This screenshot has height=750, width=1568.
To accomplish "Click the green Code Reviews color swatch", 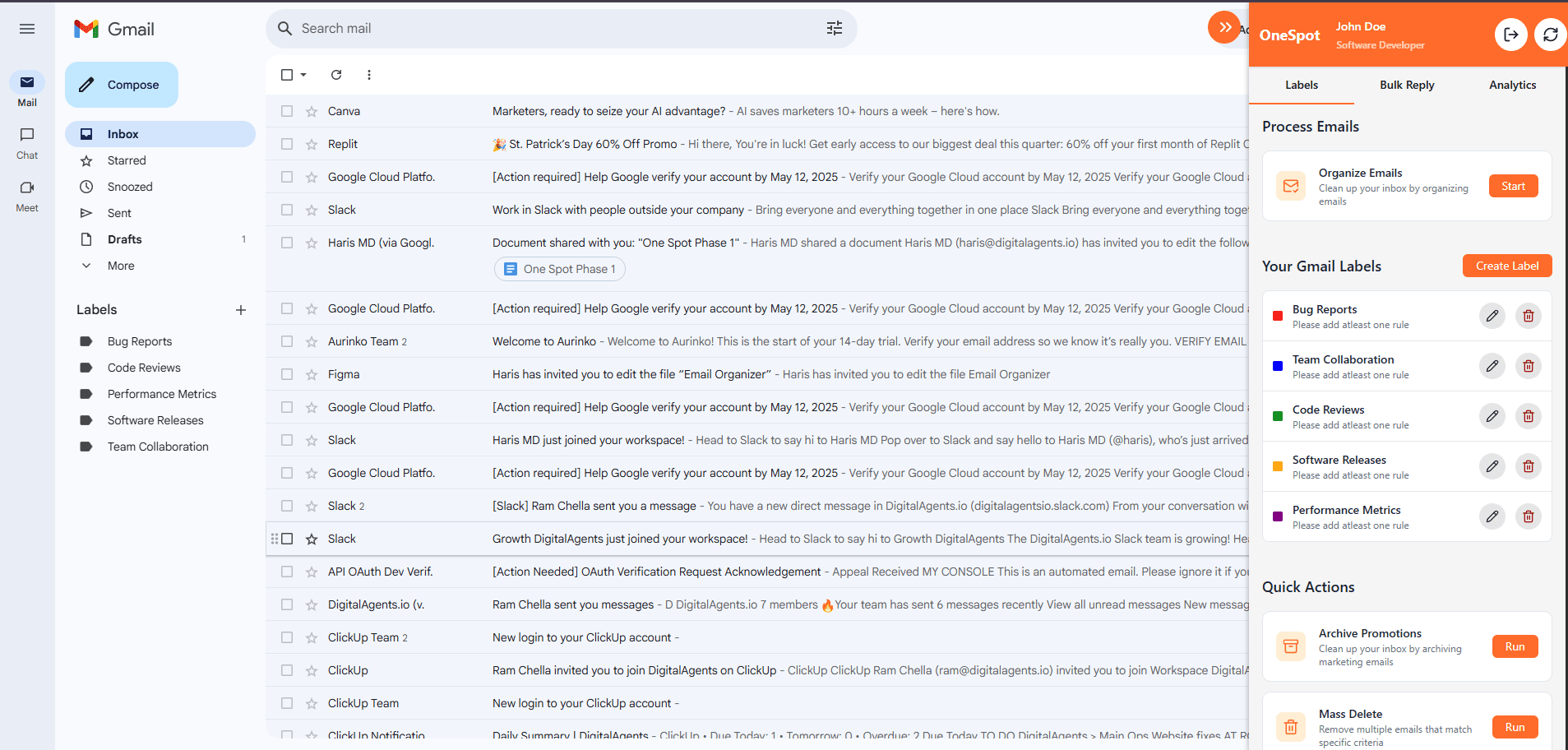I will click(1278, 416).
